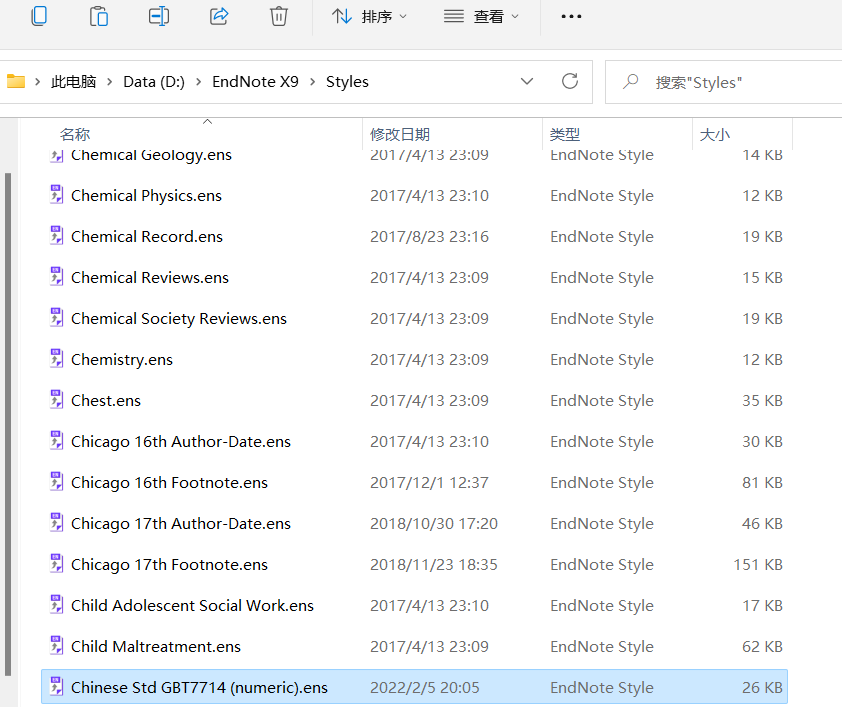Click EndNote icon of Chemical Society Reviews.ens
Viewport: 842px width, 707px height.
pyautogui.click(x=56, y=317)
